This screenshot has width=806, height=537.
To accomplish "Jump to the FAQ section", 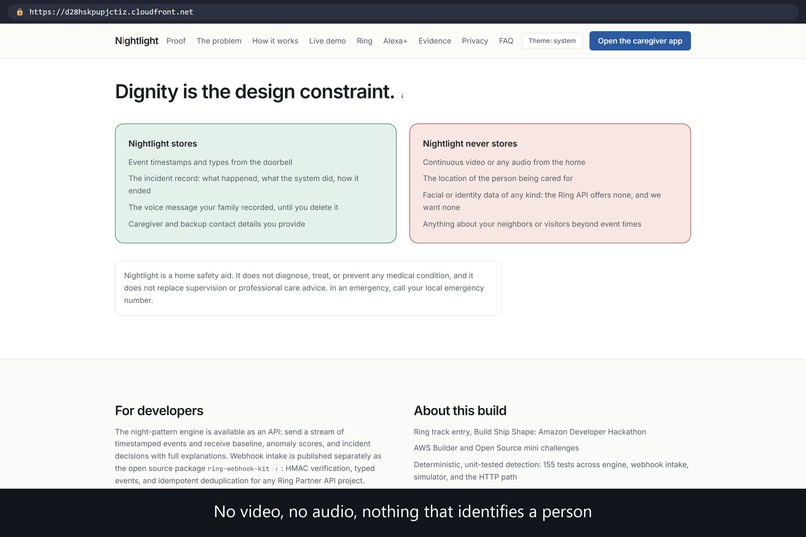I will (x=506, y=41).
